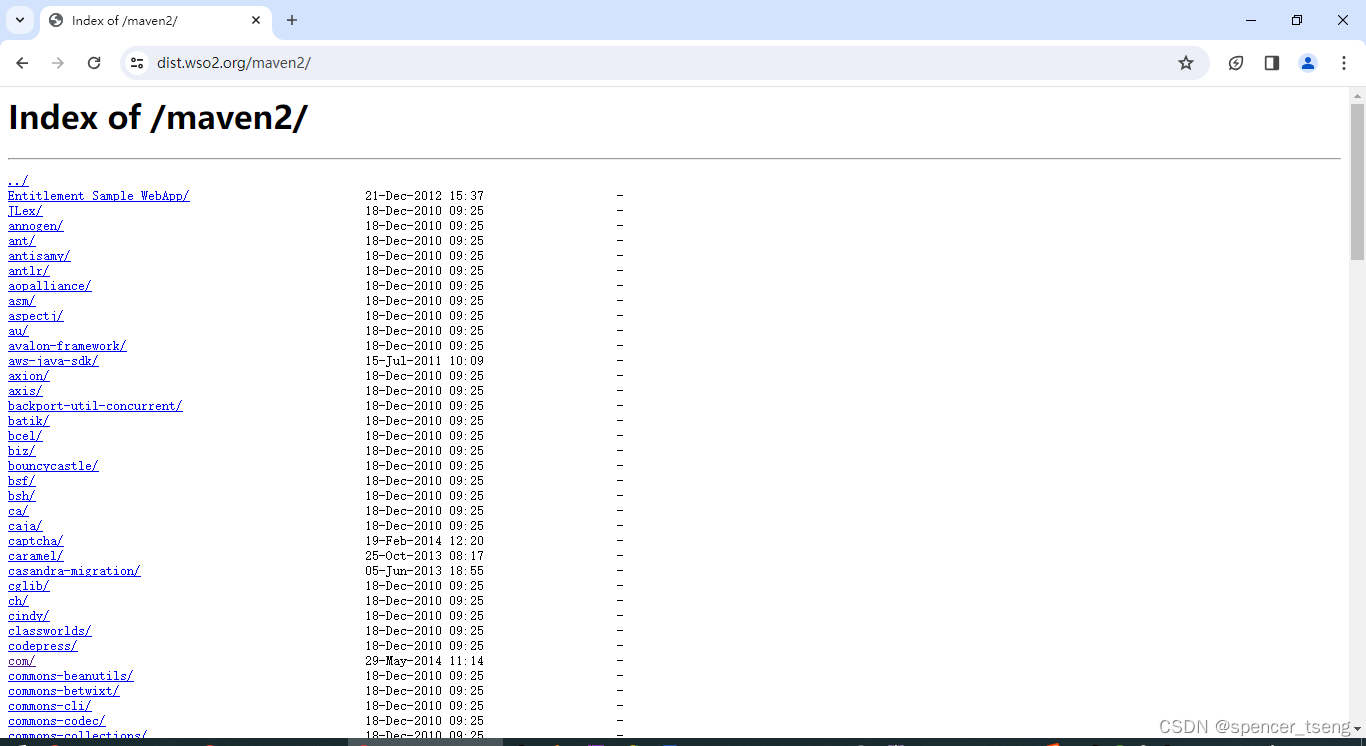This screenshot has height=746, width=1366.
Task: Open Chrome's three-dot menu
Action: [x=1344, y=62]
